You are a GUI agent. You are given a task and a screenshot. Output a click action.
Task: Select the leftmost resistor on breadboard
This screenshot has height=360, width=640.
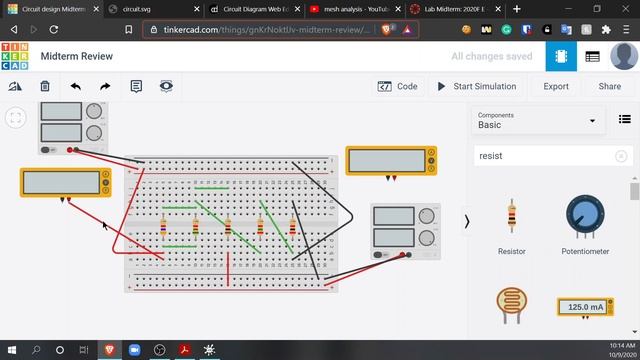(x=163, y=228)
